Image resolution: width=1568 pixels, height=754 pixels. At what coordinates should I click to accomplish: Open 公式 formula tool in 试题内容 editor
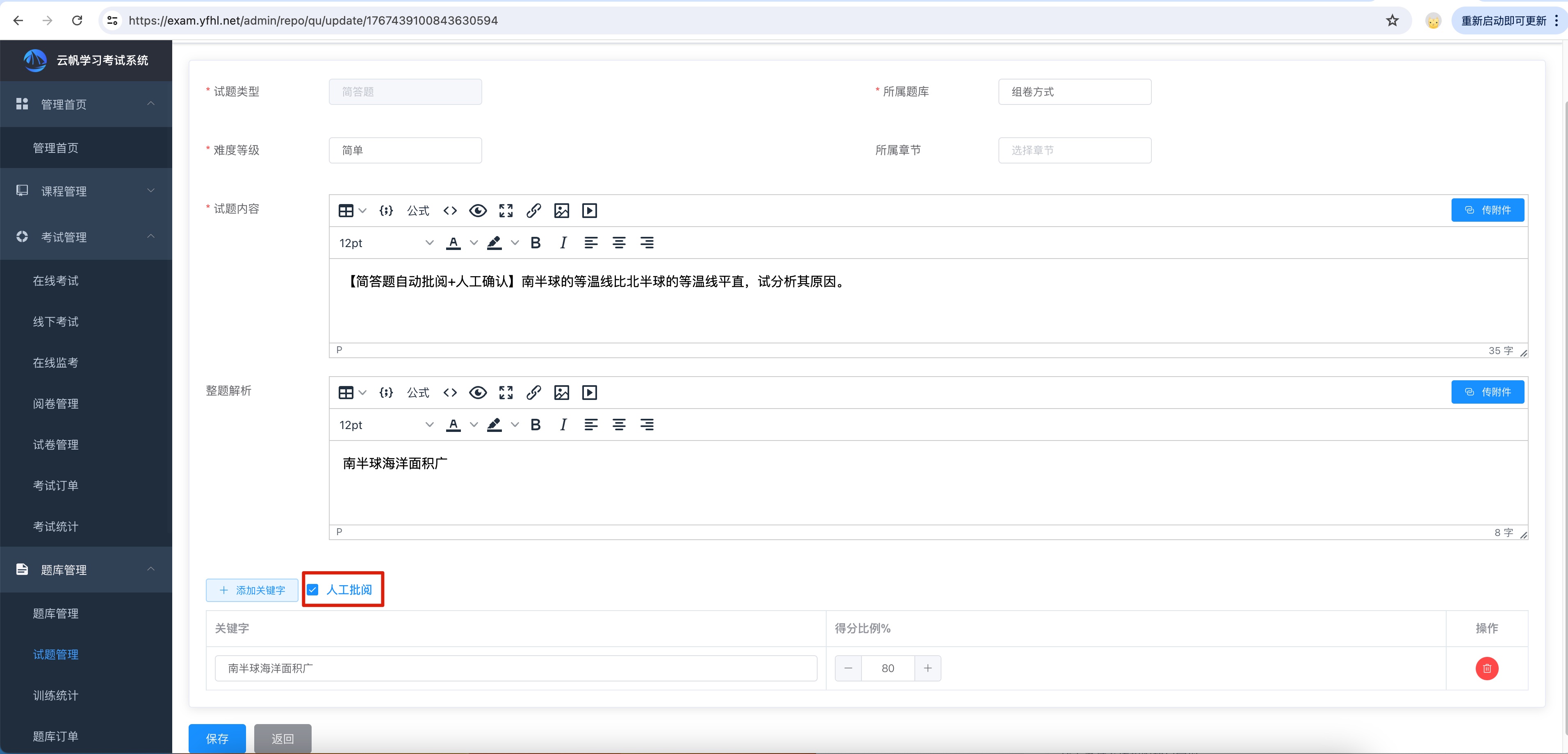pos(418,211)
